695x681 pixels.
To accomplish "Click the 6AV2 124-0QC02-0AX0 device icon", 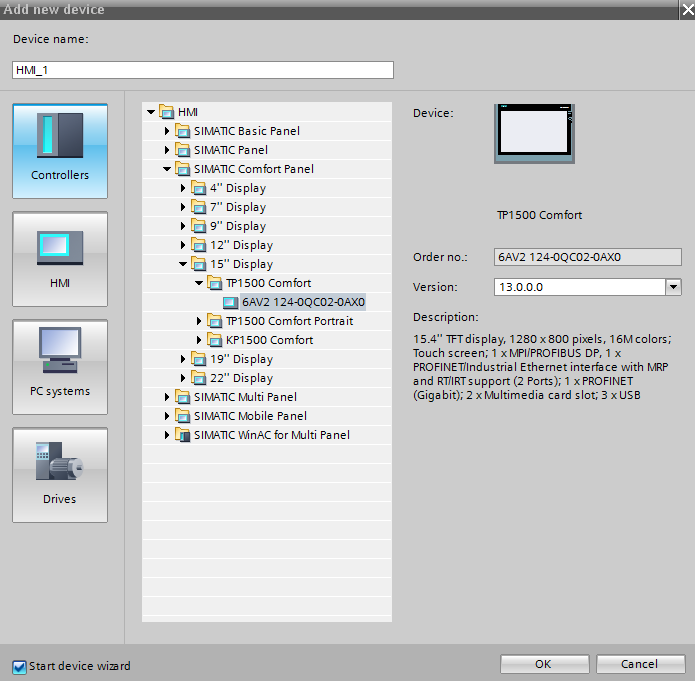I will tap(230, 302).
